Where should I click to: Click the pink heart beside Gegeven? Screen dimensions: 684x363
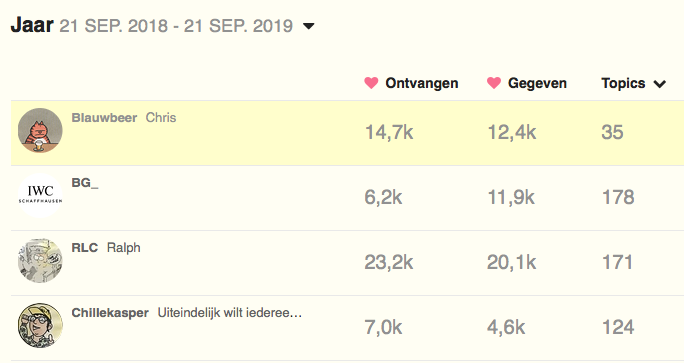(x=494, y=83)
